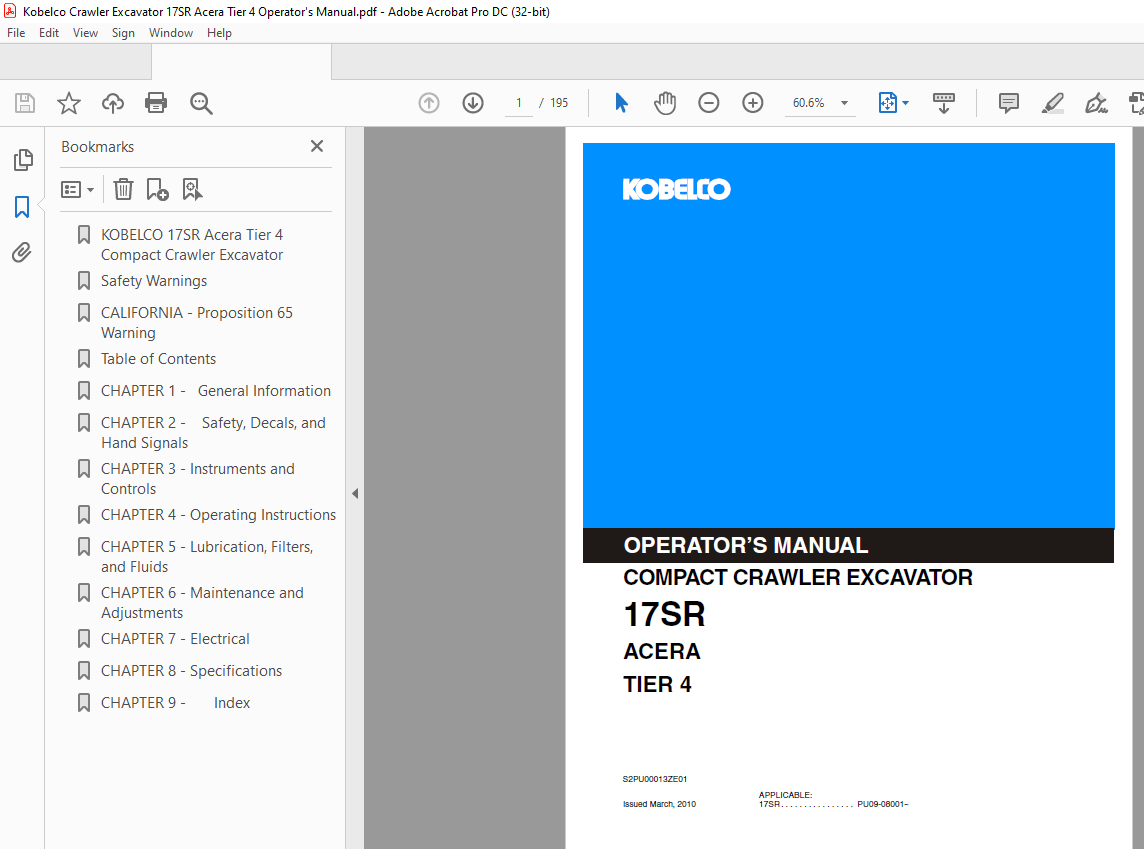Click bookmark icon beside CHAPTER 9 Index
Image resolution: width=1144 pixels, height=849 pixels.
coord(84,703)
